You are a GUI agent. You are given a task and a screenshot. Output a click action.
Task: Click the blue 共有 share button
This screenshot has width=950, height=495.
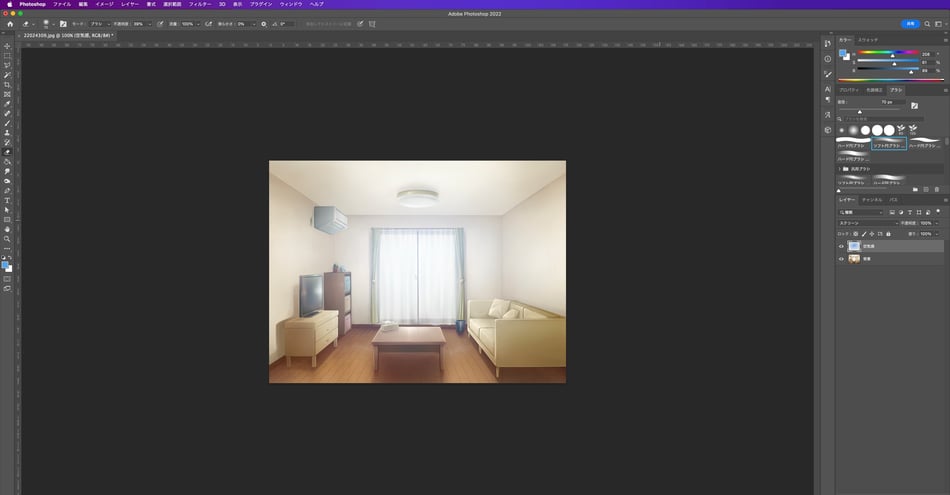[x=910, y=23]
